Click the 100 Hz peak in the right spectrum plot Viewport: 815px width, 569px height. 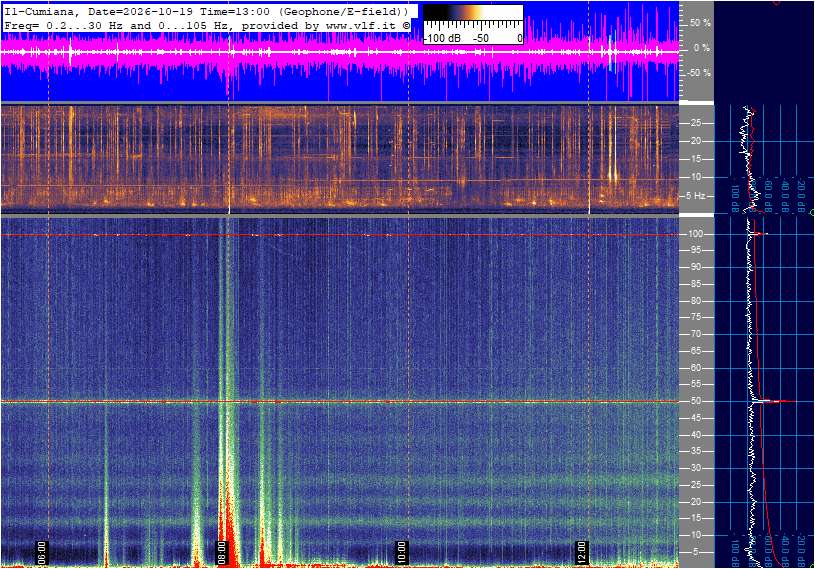758,234
